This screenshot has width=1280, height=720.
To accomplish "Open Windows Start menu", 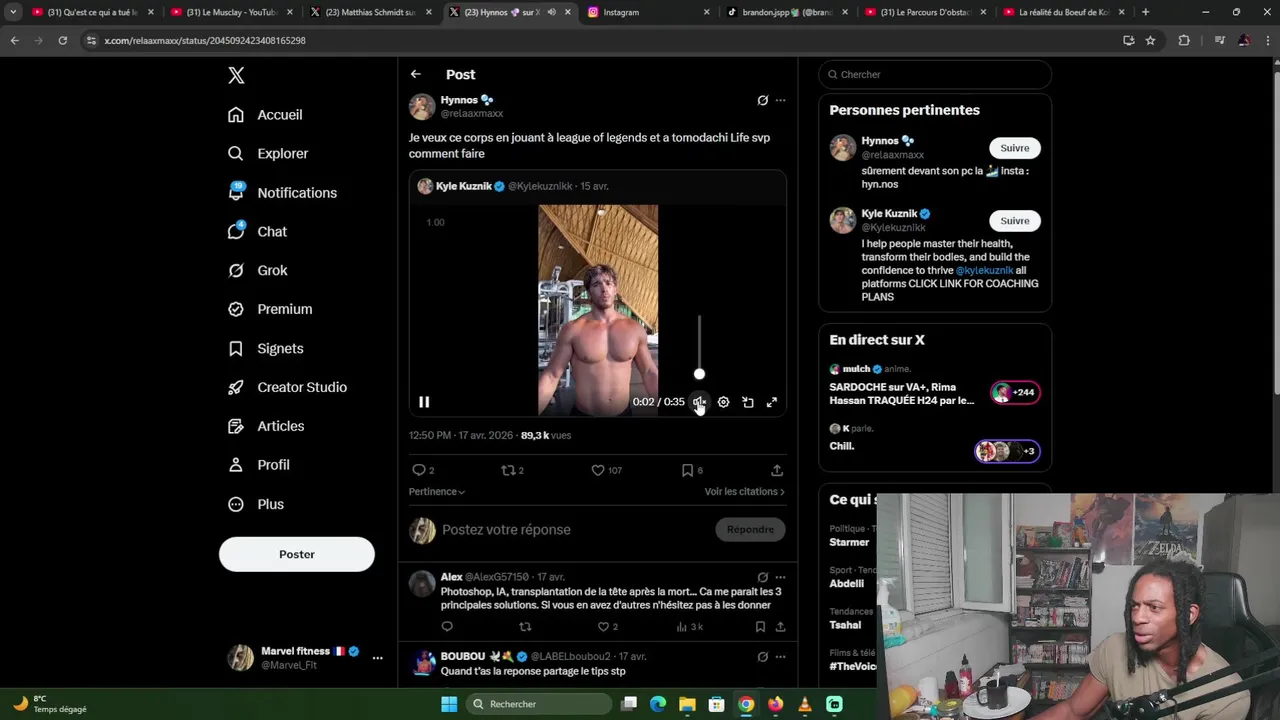I will pos(449,704).
